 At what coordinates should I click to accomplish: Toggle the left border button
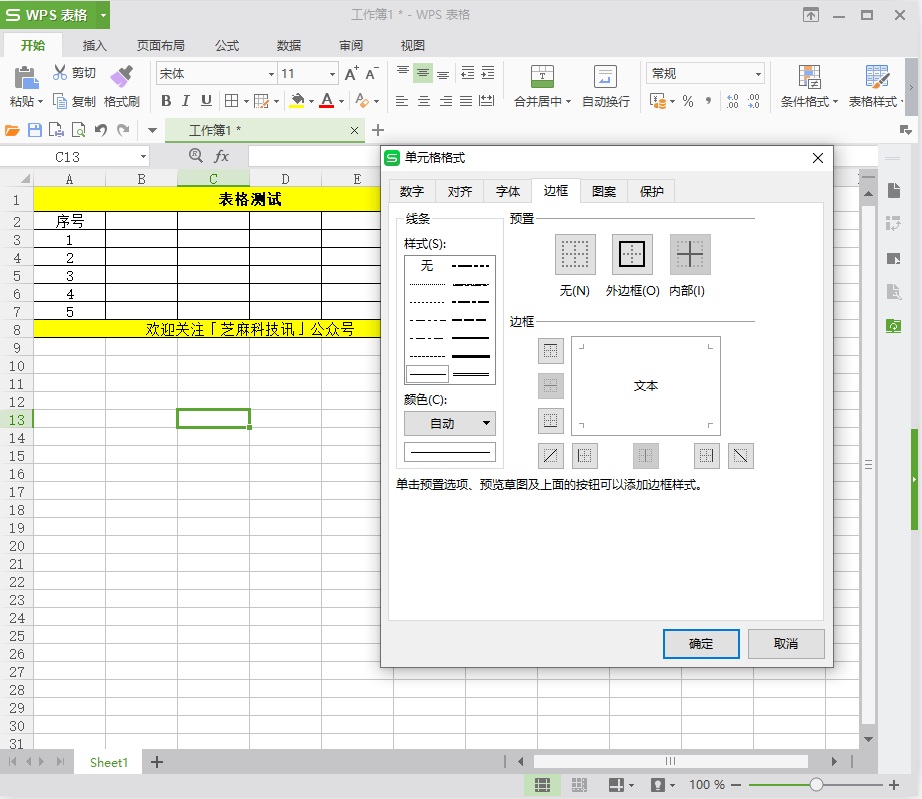click(584, 456)
